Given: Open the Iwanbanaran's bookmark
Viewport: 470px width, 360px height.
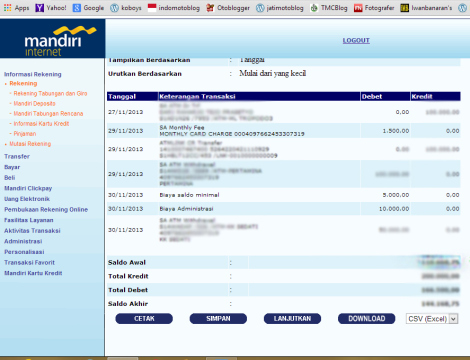Looking at the screenshot, I should point(426,8).
